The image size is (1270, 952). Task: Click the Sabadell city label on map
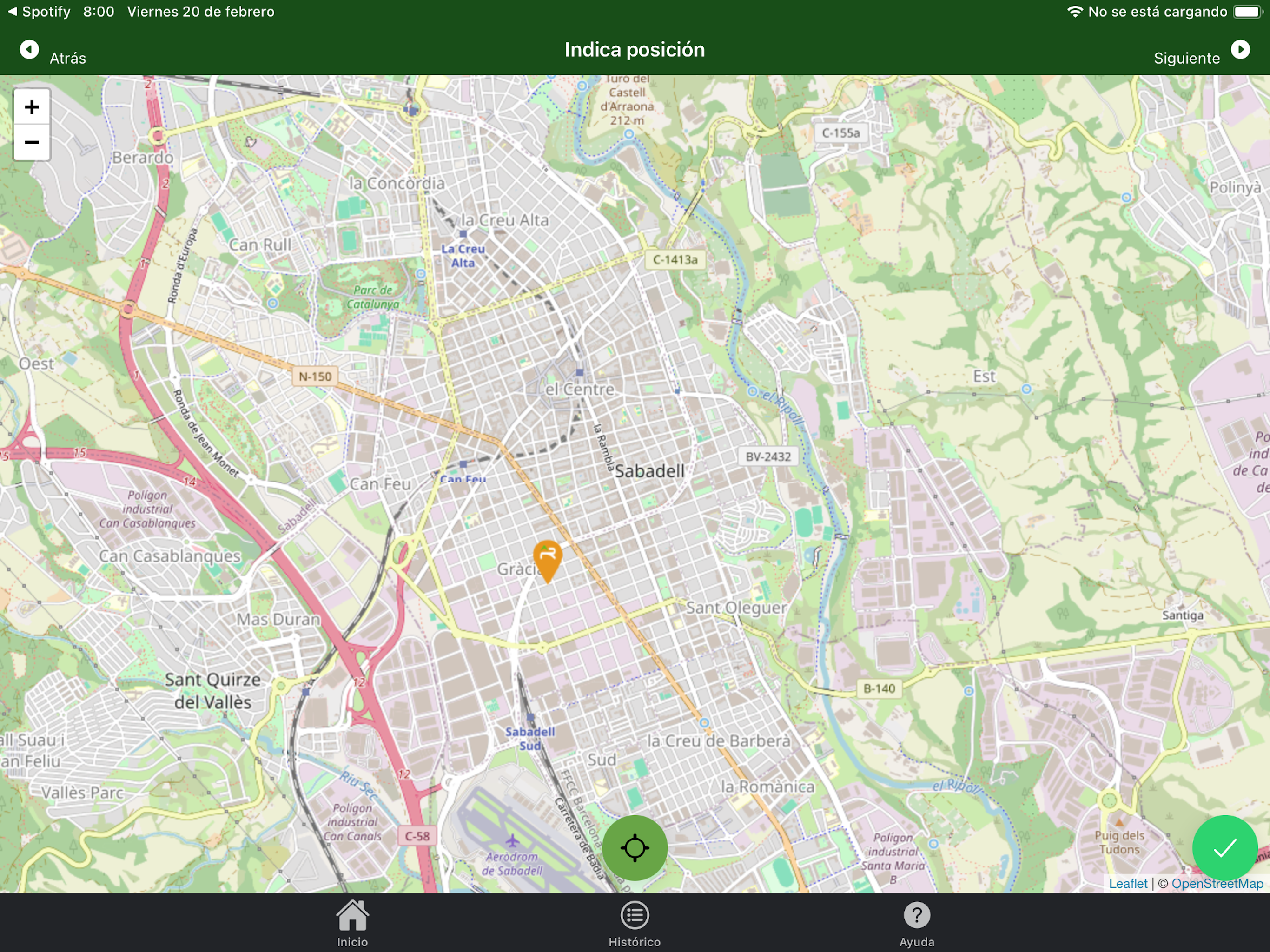(649, 471)
